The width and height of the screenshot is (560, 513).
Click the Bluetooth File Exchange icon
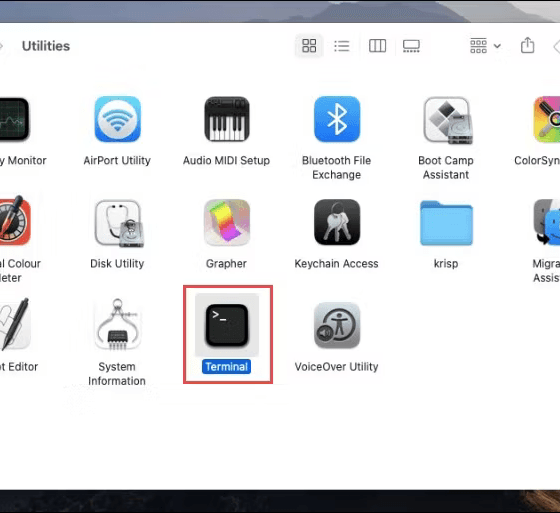(337, 119)
